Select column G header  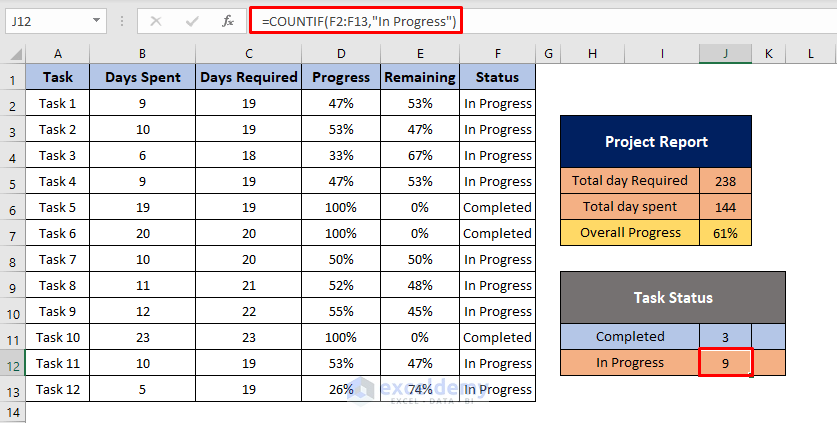point(548,53)
